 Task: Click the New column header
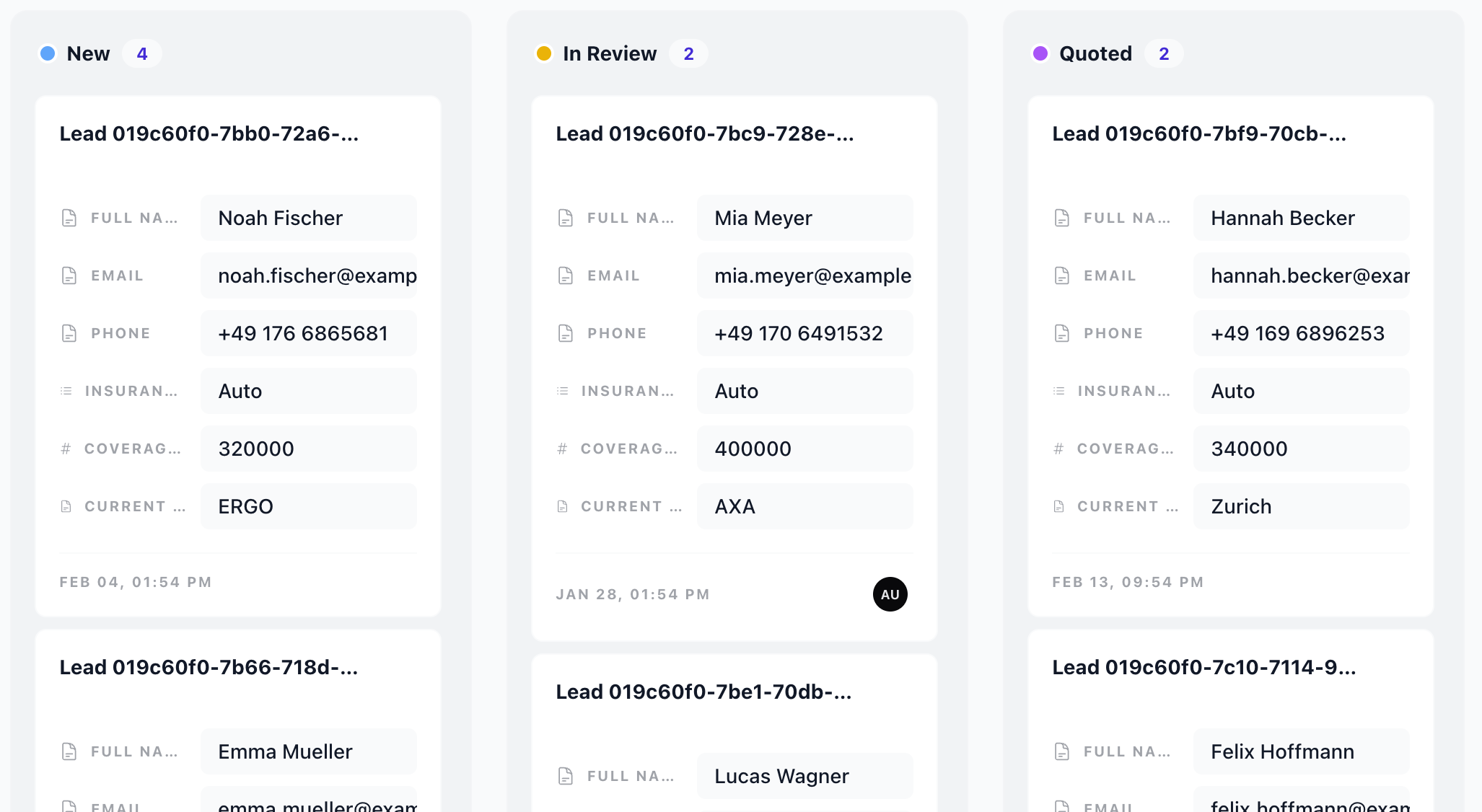point(88,53)
